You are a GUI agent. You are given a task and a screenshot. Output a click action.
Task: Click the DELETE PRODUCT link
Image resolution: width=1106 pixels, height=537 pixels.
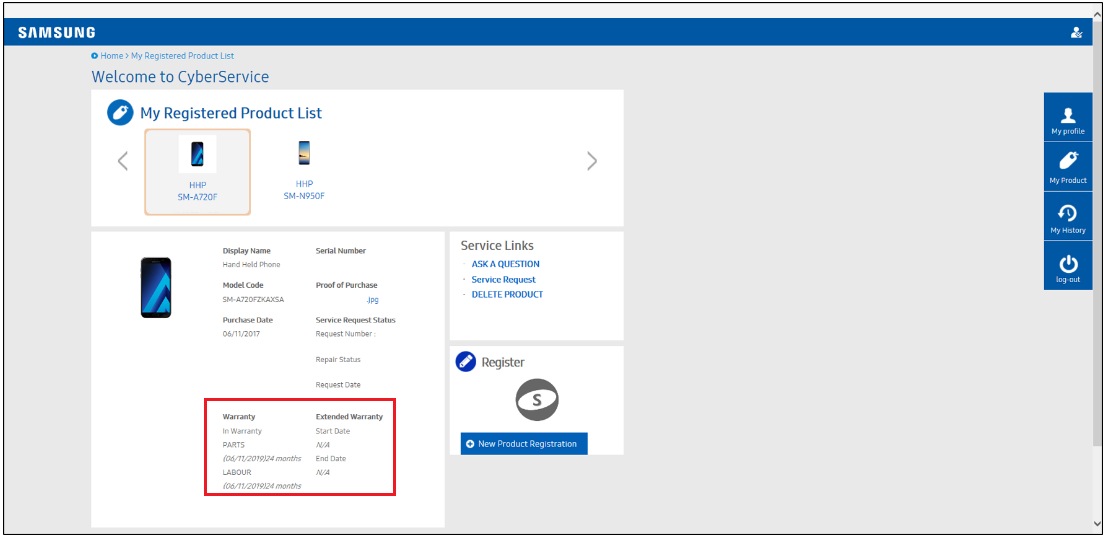tap(507, 294)
